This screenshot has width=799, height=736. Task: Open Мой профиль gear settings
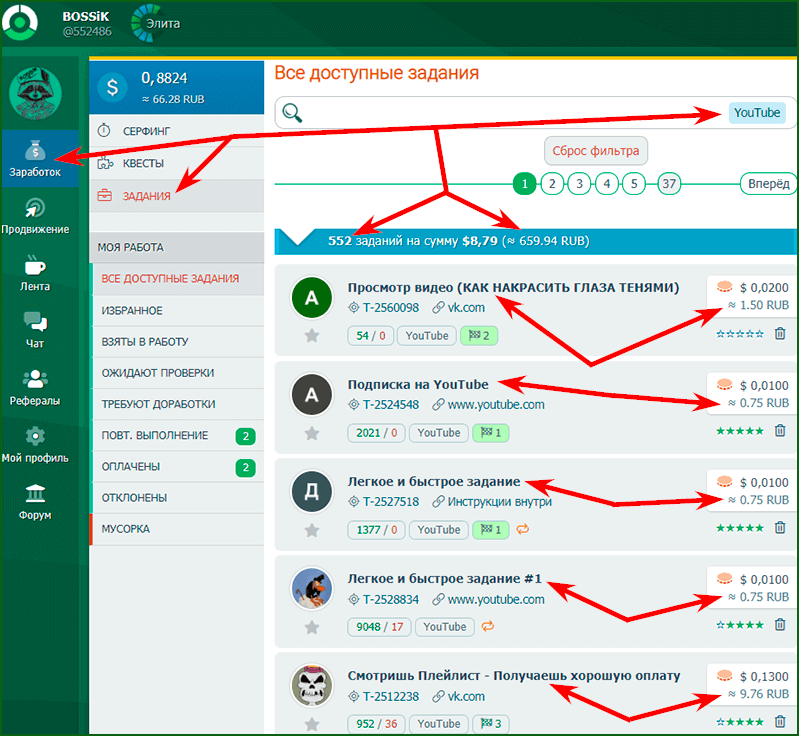(35, 445)
